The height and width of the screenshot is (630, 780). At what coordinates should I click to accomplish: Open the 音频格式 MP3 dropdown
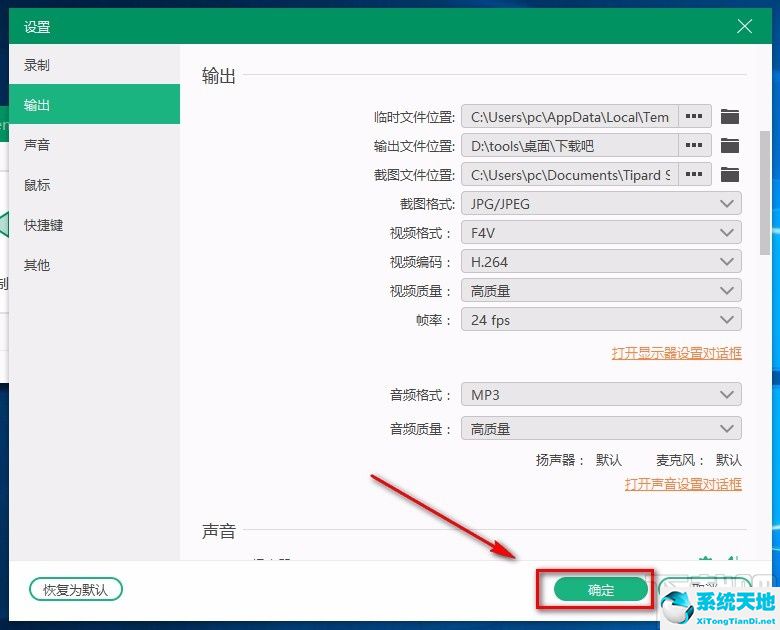601,395
